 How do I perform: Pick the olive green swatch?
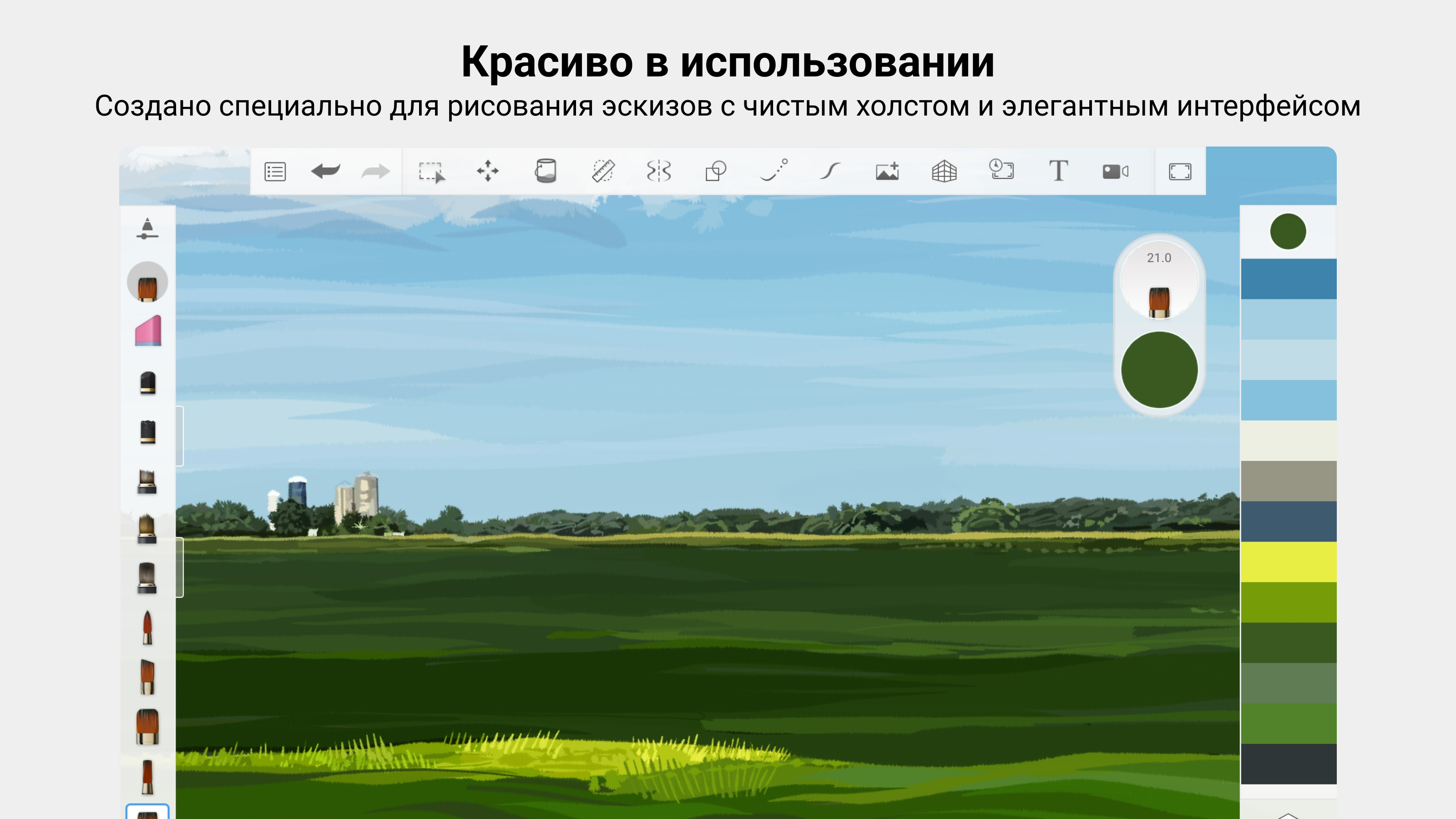pyautogui.click(x=1288, y=602)
